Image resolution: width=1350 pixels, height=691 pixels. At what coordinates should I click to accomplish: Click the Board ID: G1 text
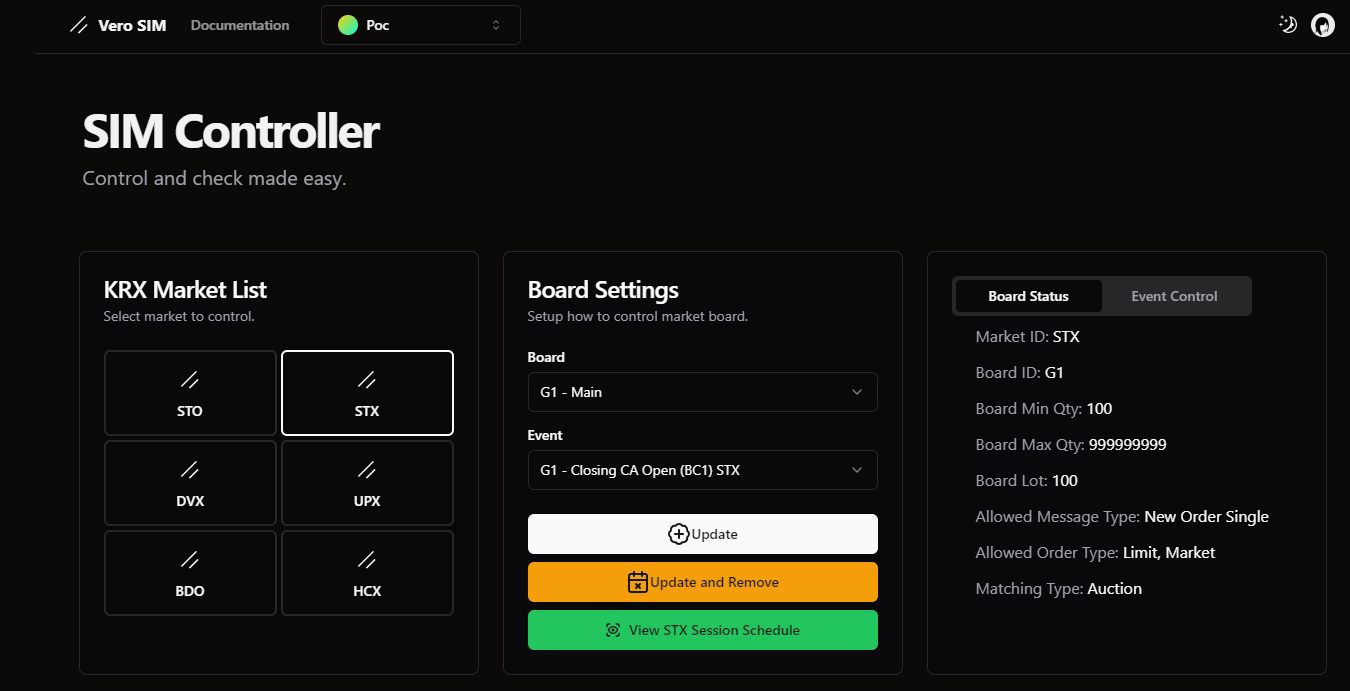1020,373
